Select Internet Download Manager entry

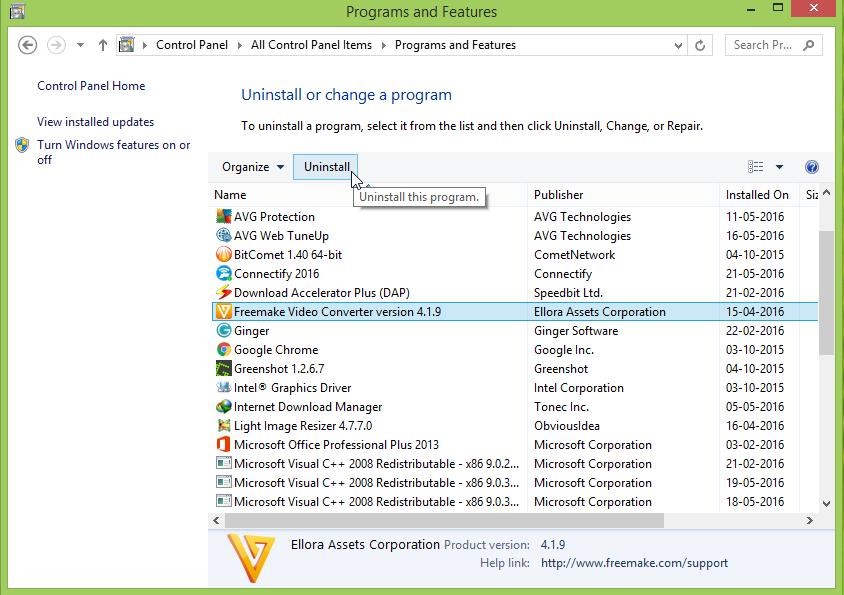515,407
